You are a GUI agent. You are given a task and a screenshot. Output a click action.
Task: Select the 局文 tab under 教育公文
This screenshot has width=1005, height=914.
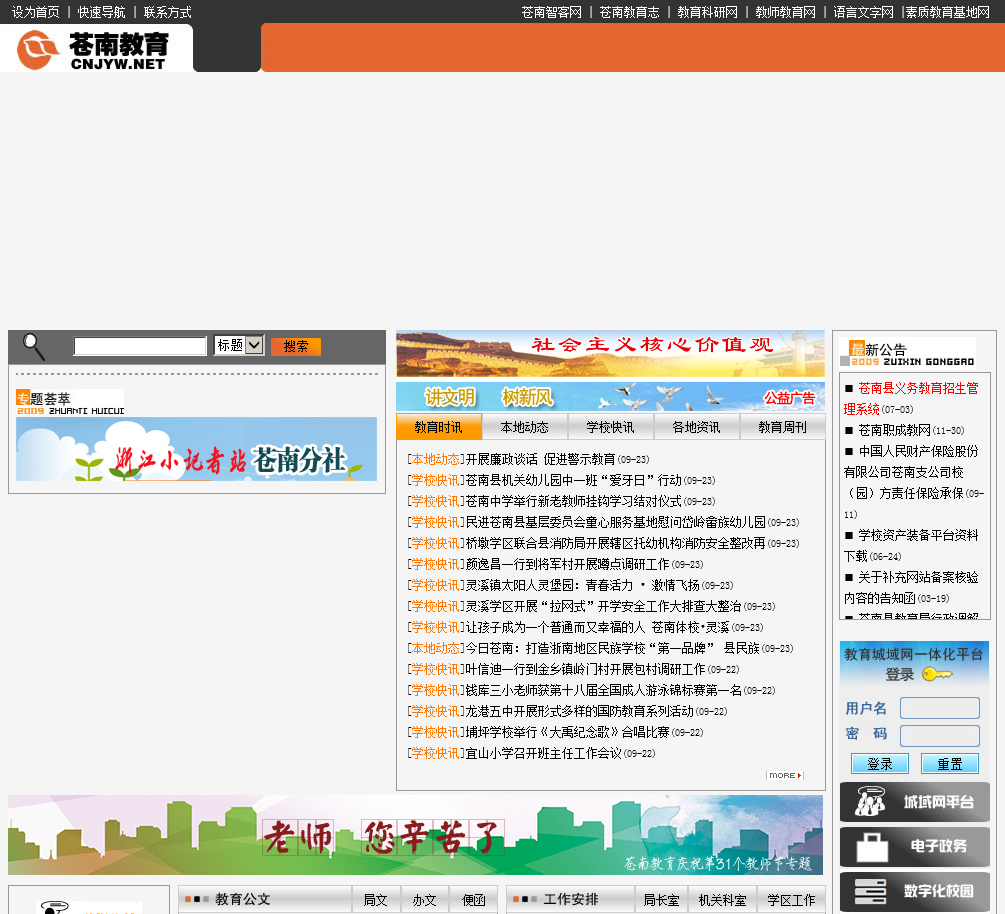tap(376, 900)
